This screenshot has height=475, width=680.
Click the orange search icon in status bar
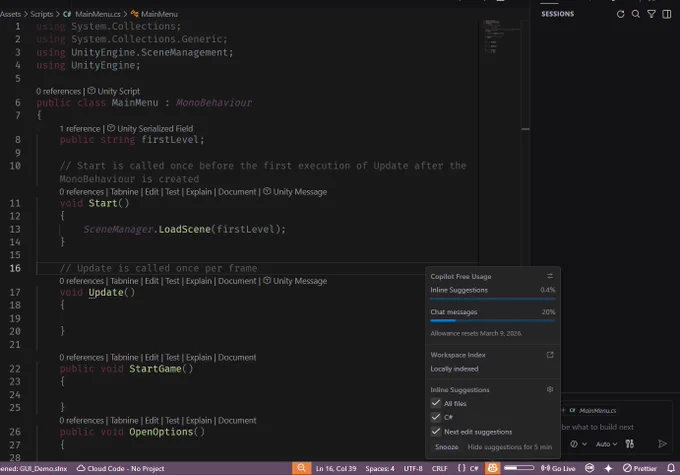[x=301, y=468]
